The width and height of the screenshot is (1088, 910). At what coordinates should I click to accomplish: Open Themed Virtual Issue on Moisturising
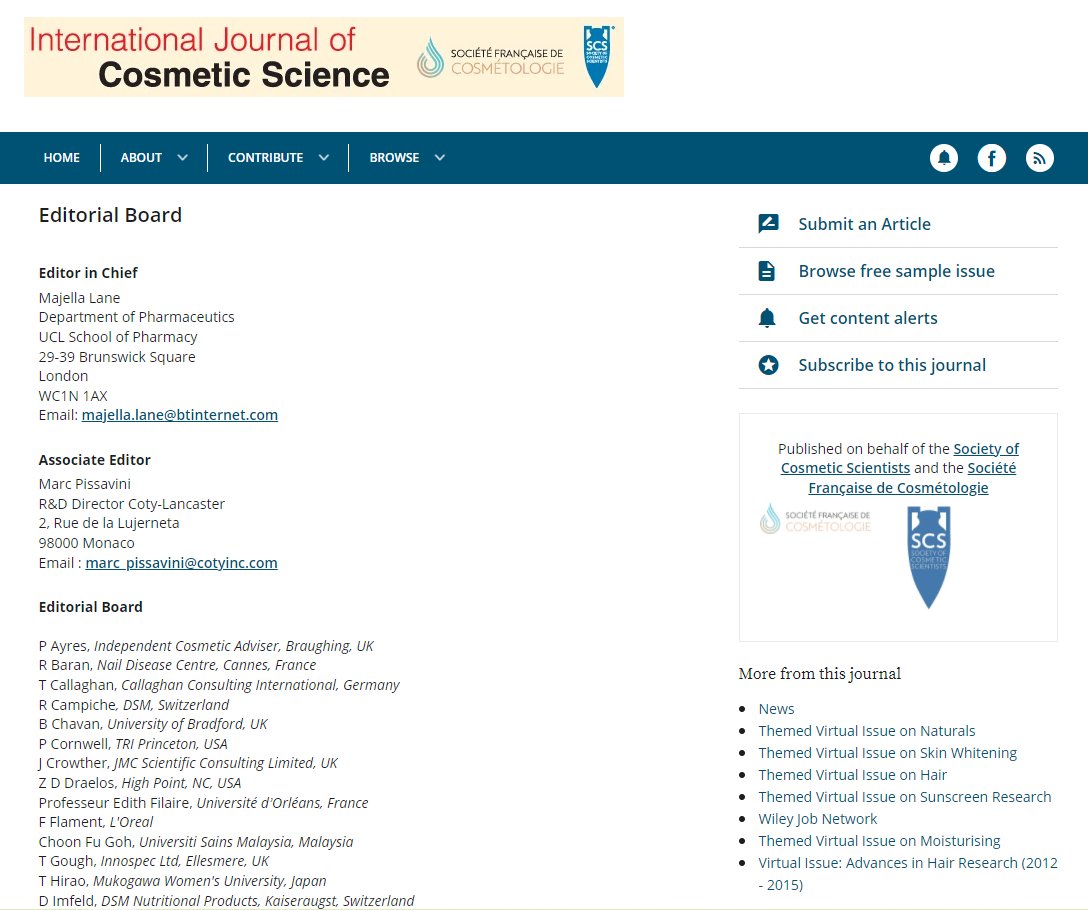(879, 841)
